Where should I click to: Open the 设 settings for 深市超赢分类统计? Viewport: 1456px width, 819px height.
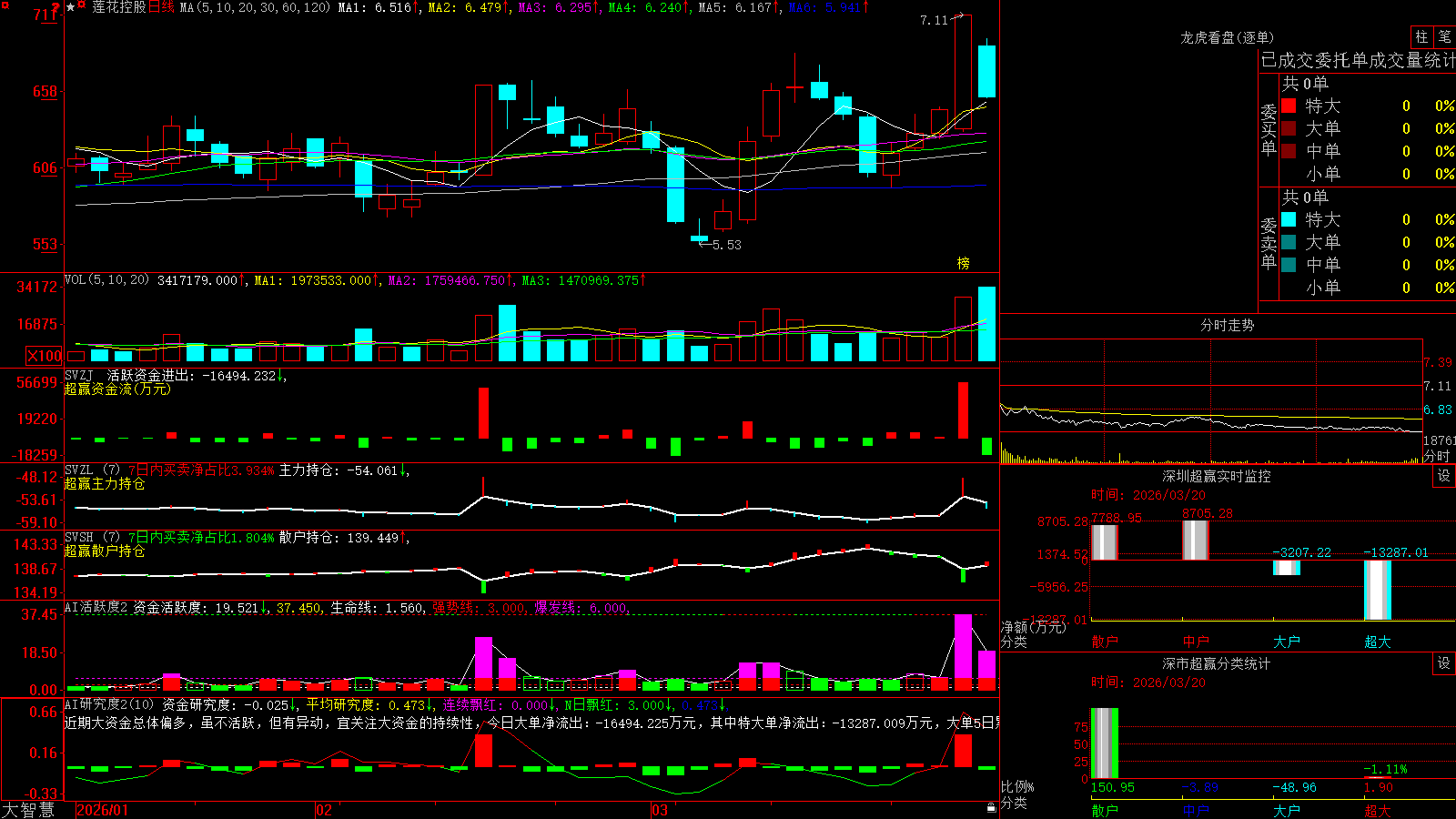click(1443, 663)
